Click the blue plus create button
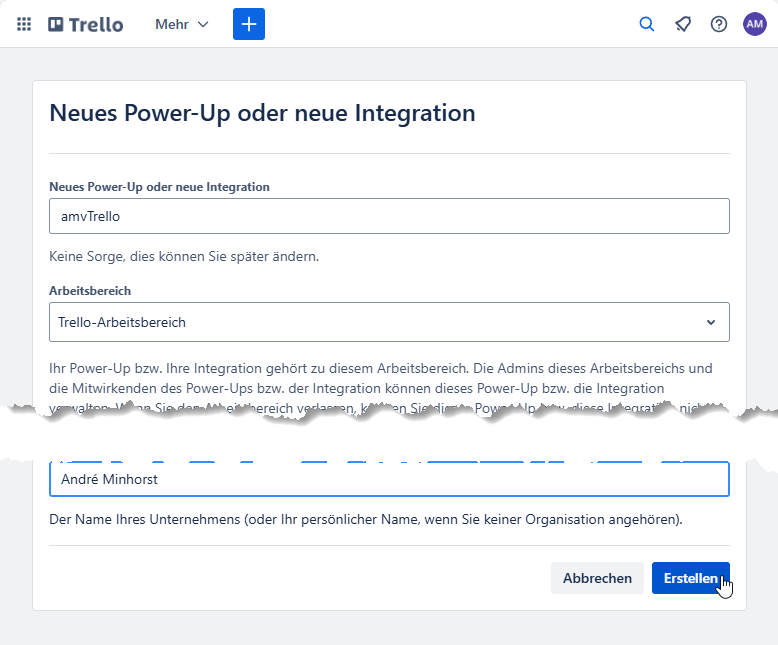This screenshot has height=645, width=778. (249, 24)
